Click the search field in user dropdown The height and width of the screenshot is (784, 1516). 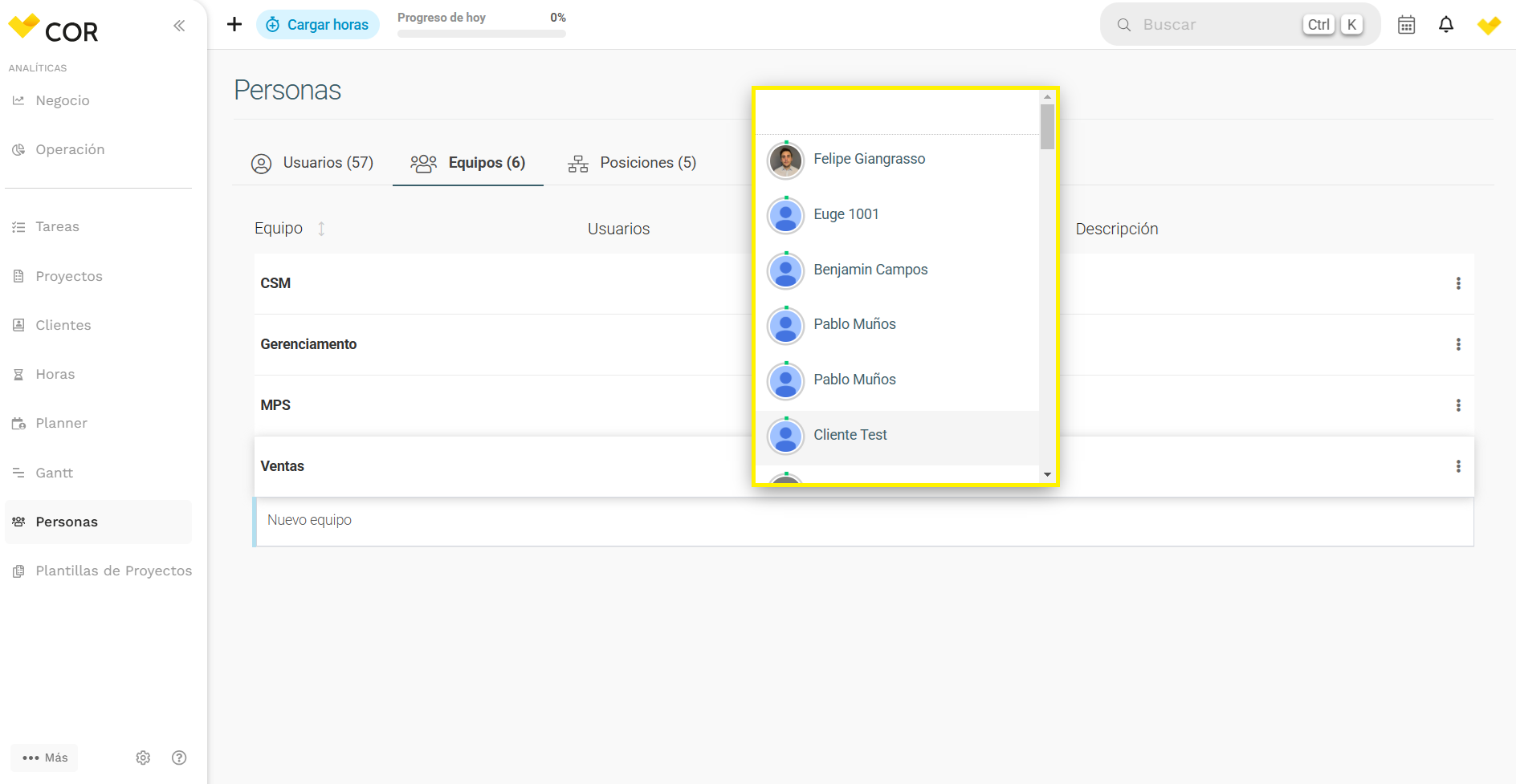tap(898, 112)
